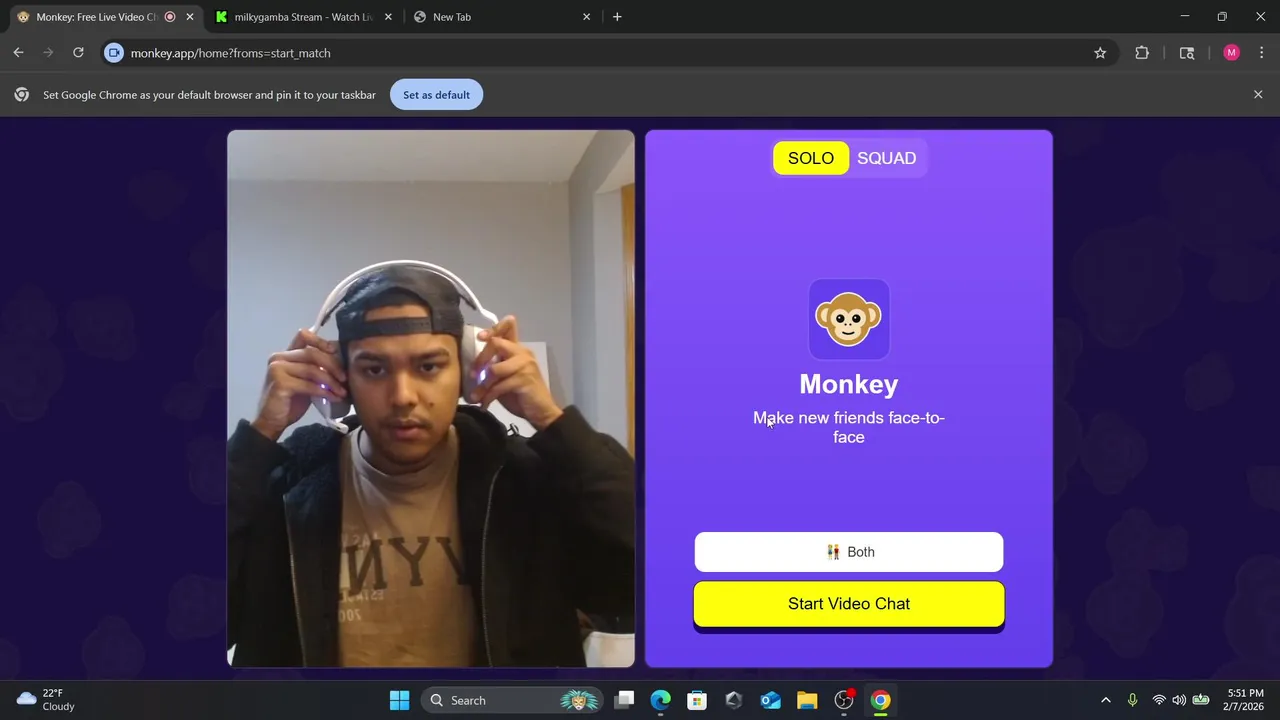
Task: Reload the current page
Action: point(78,53)
